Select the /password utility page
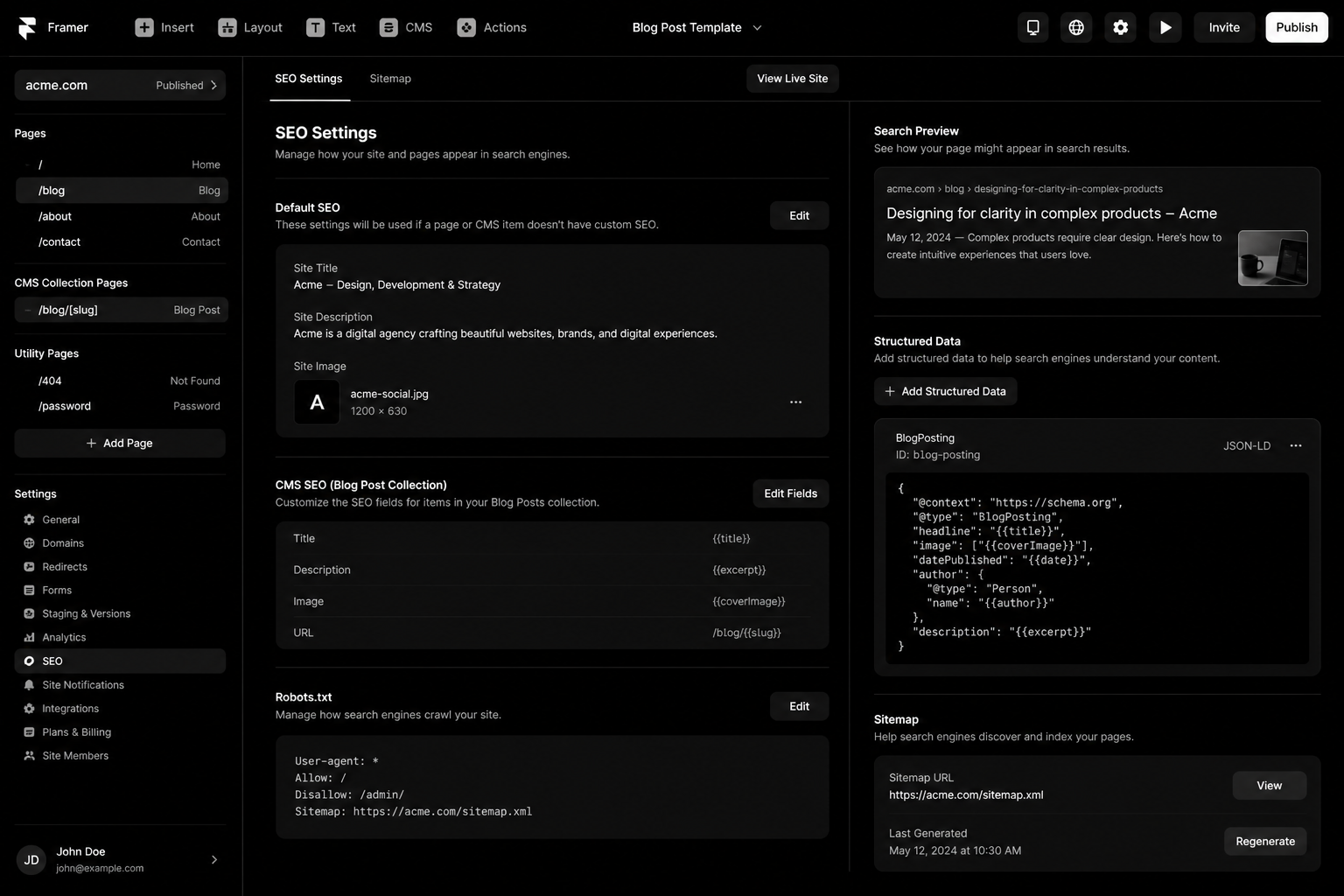 [x=121, y=406]
